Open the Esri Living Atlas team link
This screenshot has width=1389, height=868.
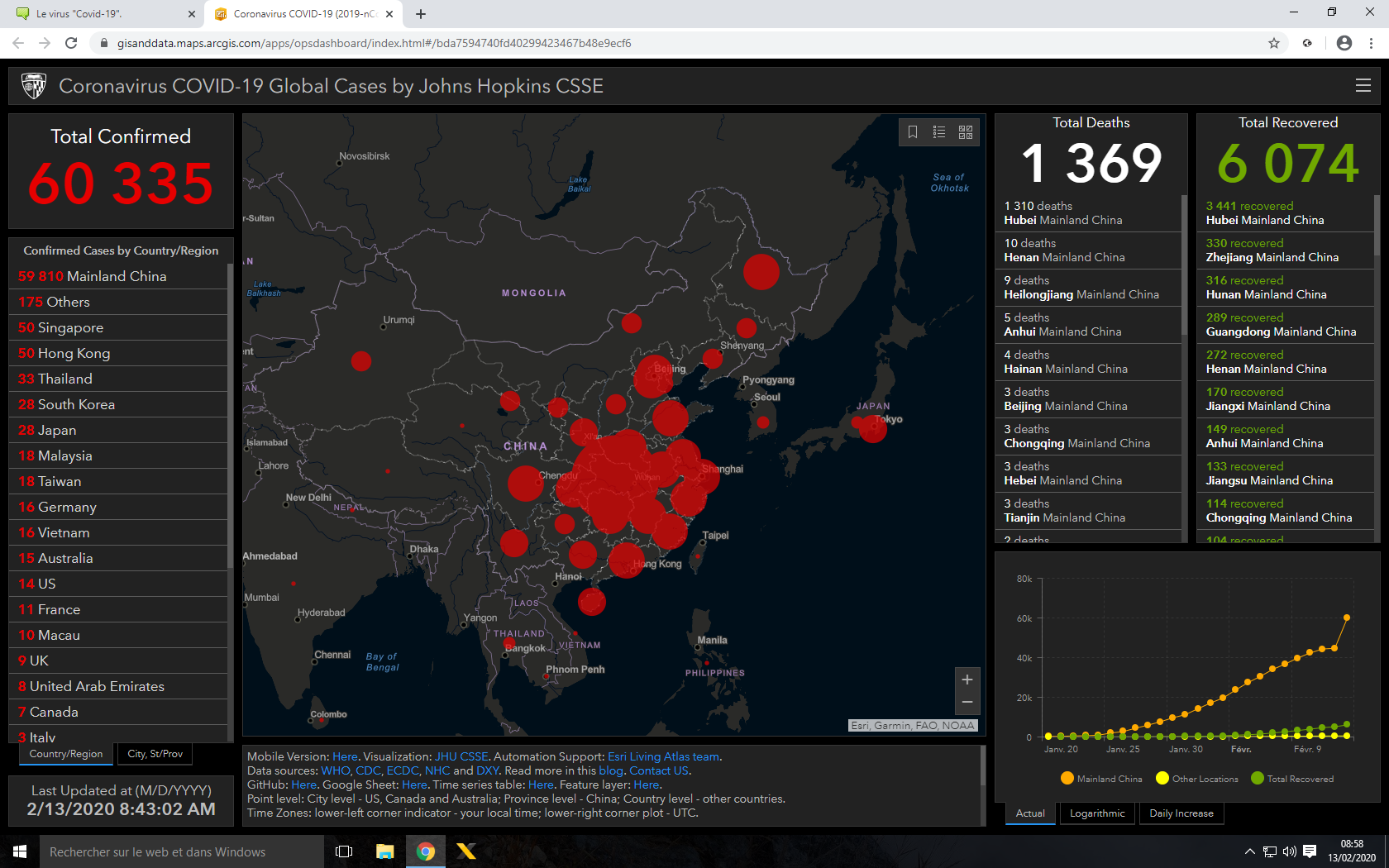[x=664, y=756]
